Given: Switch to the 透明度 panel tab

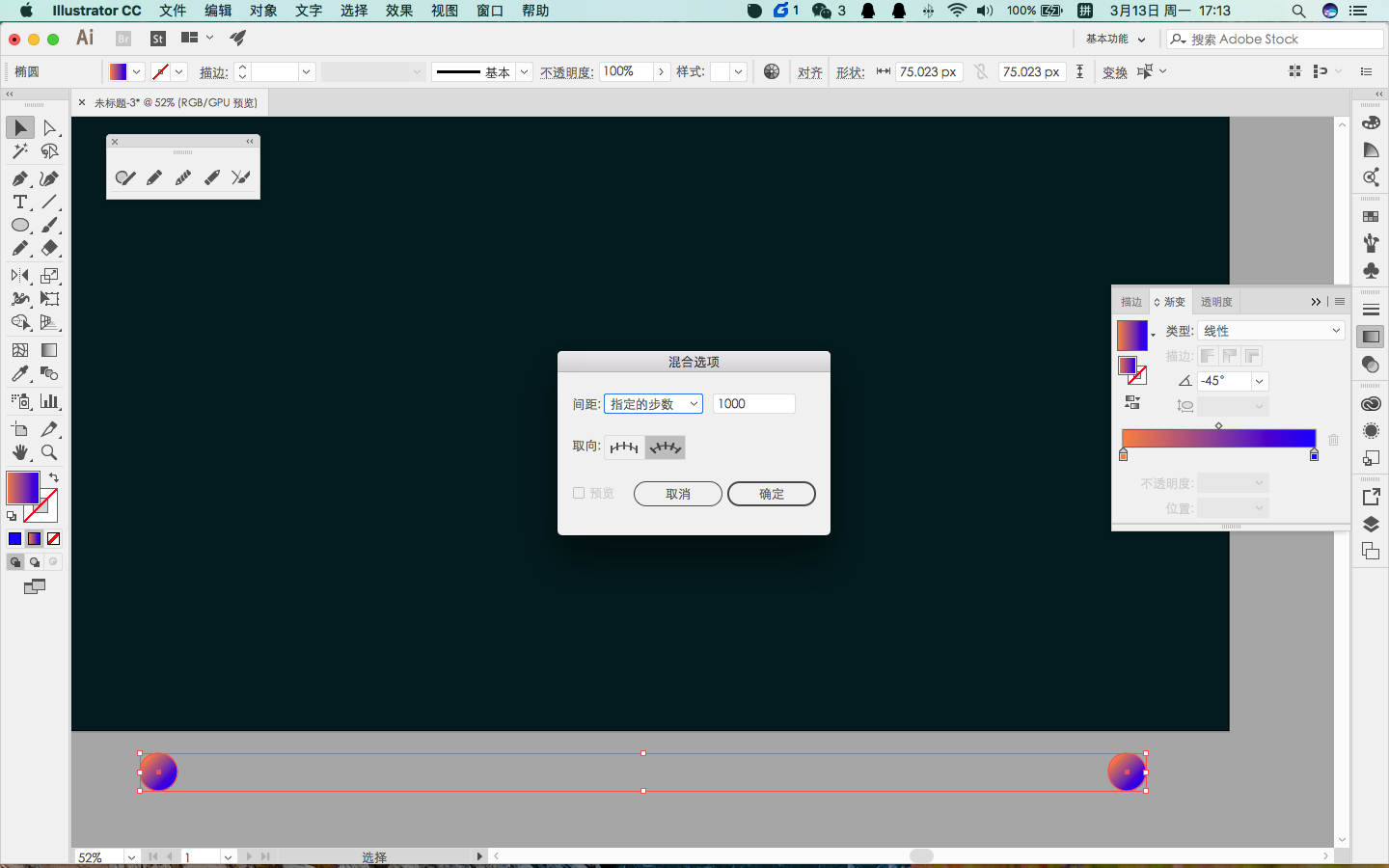Looking at the screenshot, I should (x=1216, y=302).
